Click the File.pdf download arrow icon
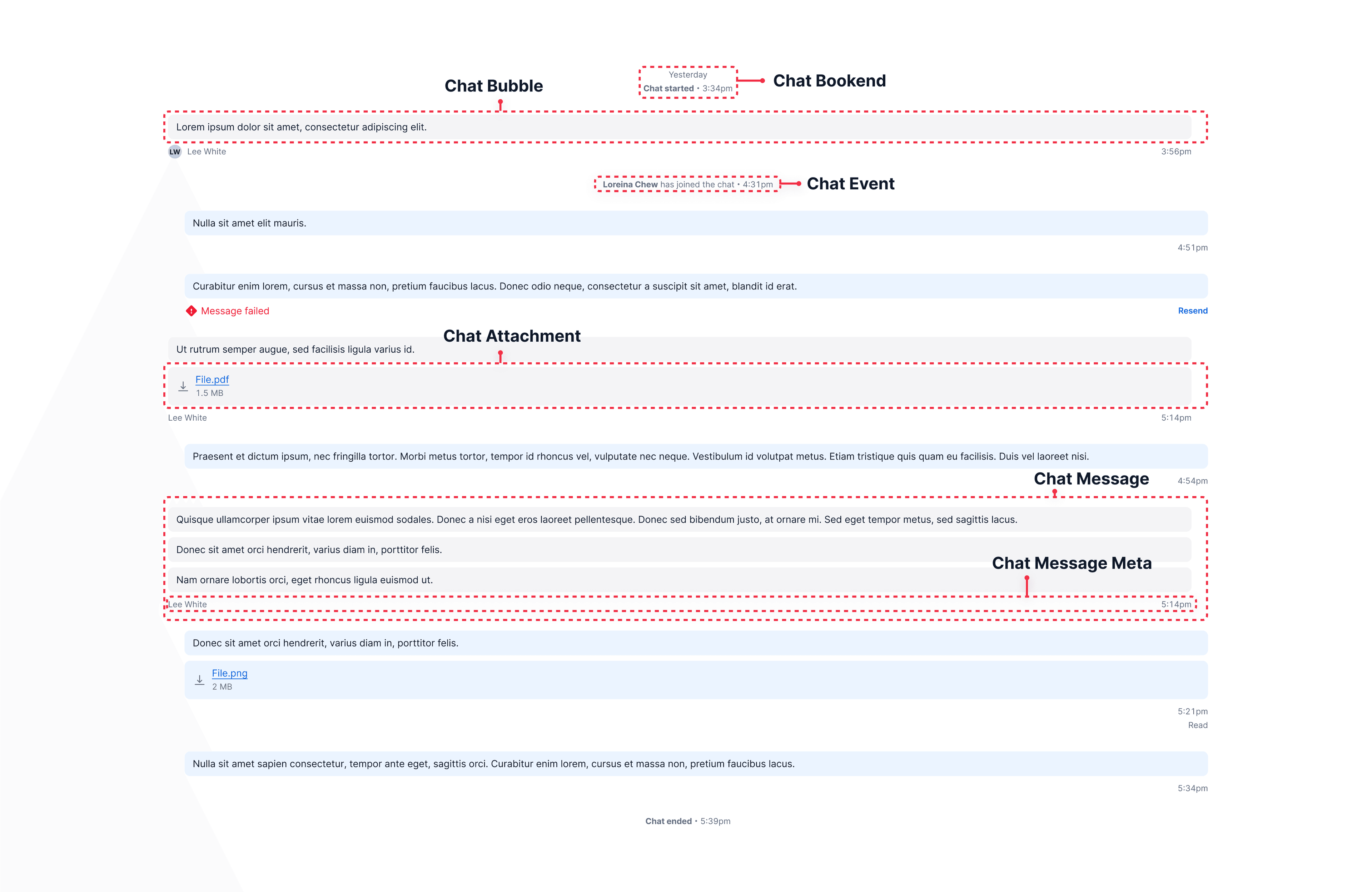Image resolution: width=1372 pixels, height=892 pixels. tap(183, 386)
